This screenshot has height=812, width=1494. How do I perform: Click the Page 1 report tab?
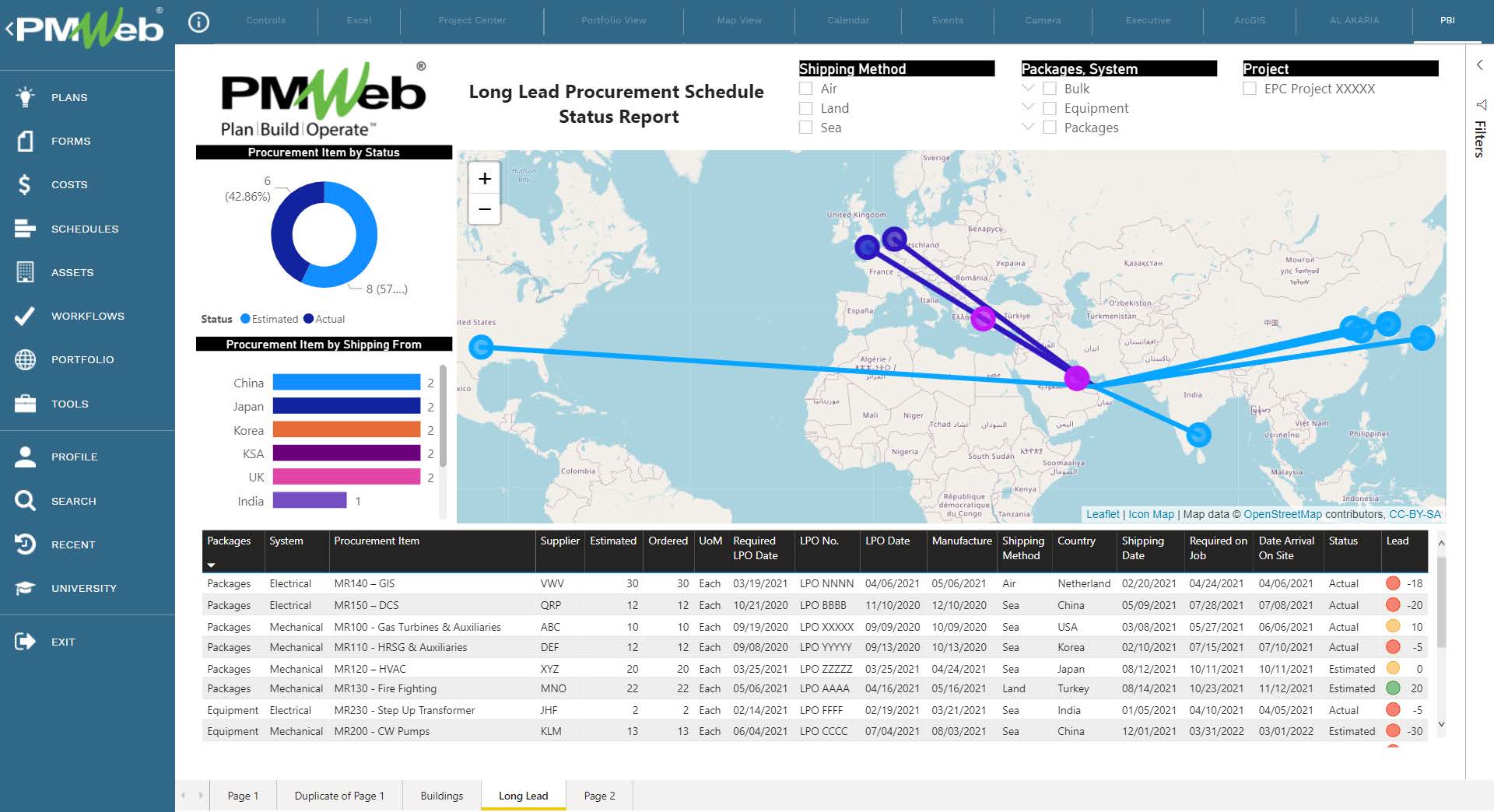pos(243,796)
